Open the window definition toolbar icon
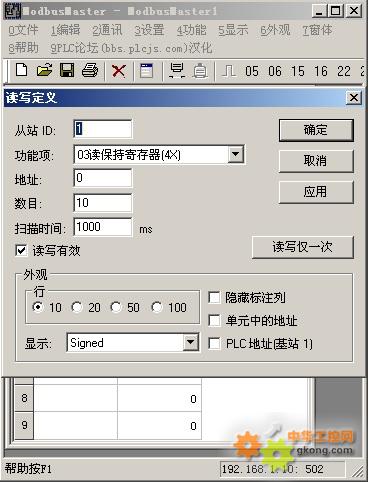Screen dimensions: 368x482 146,70
